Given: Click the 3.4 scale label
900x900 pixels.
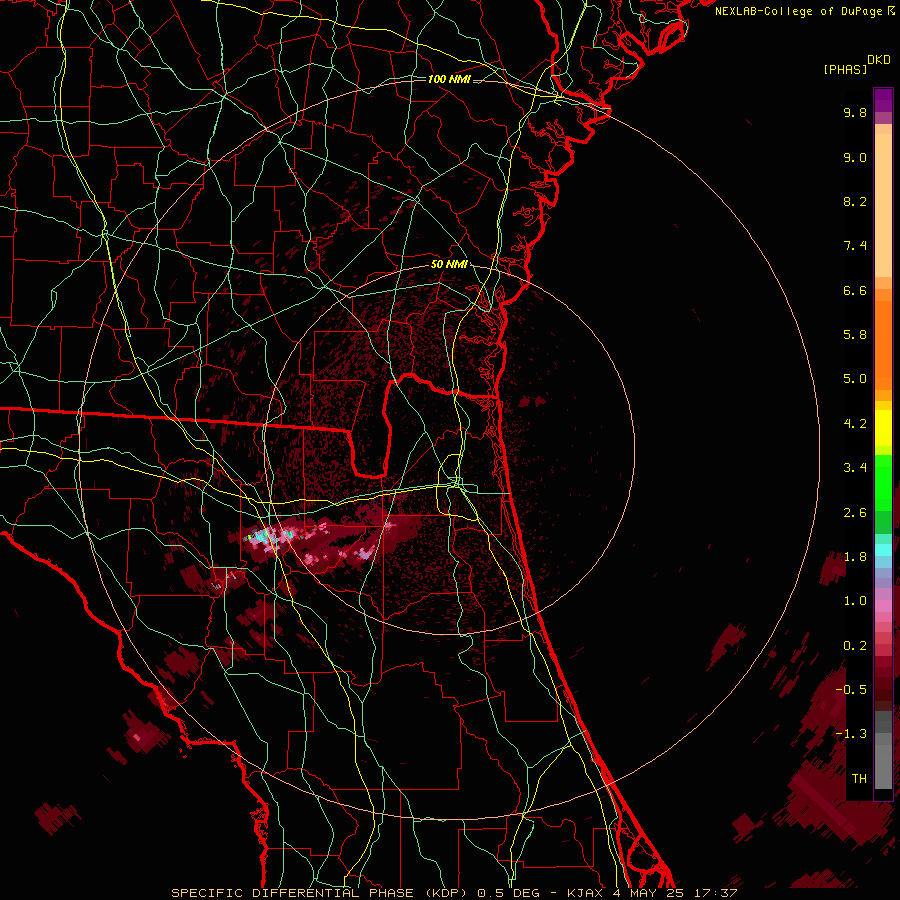Looking at the screenshot, I should [x=855, y=468].
